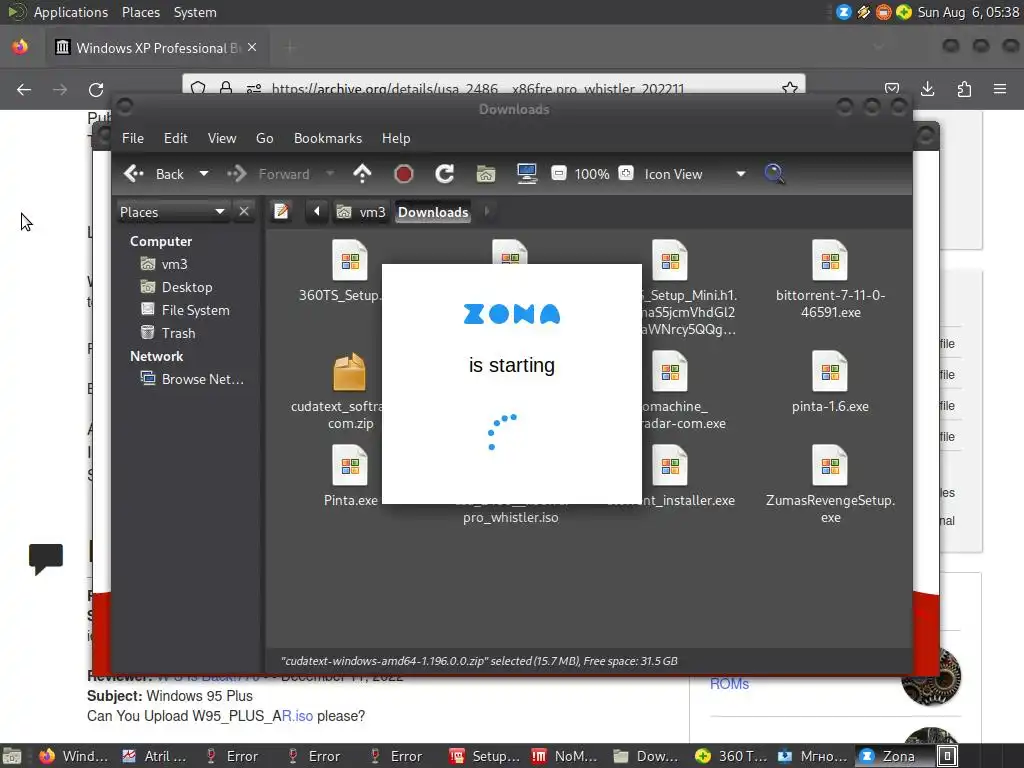Reload the Downloads folder view
The width and height of the screenshot is (1024, 768).
(445, 174)
